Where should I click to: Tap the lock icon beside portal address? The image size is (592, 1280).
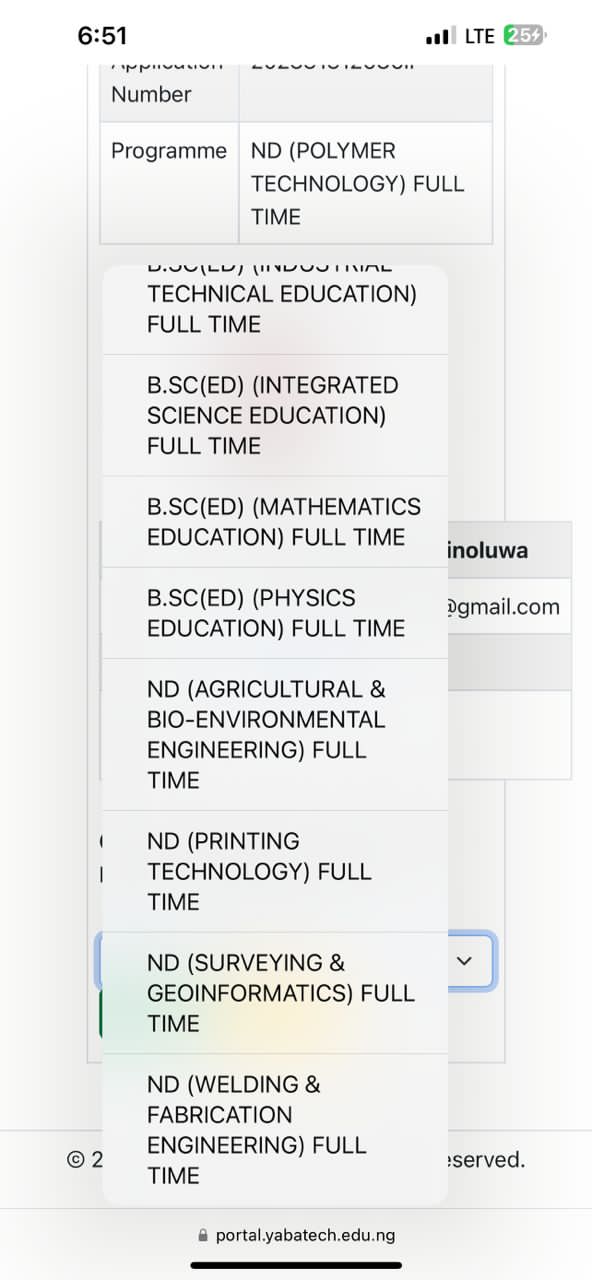203,1236
